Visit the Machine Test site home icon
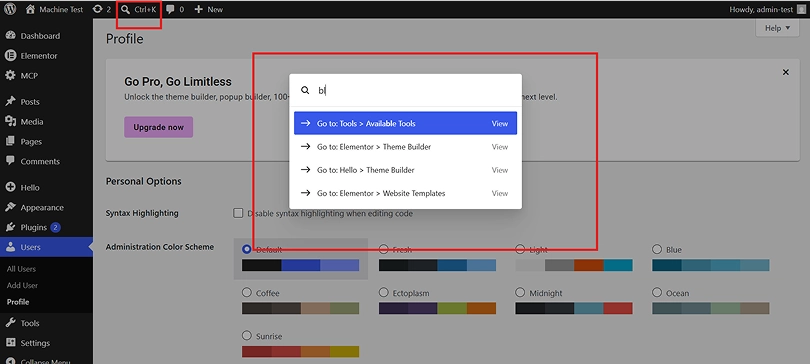 pyautogui.click(x=30, y=9)
